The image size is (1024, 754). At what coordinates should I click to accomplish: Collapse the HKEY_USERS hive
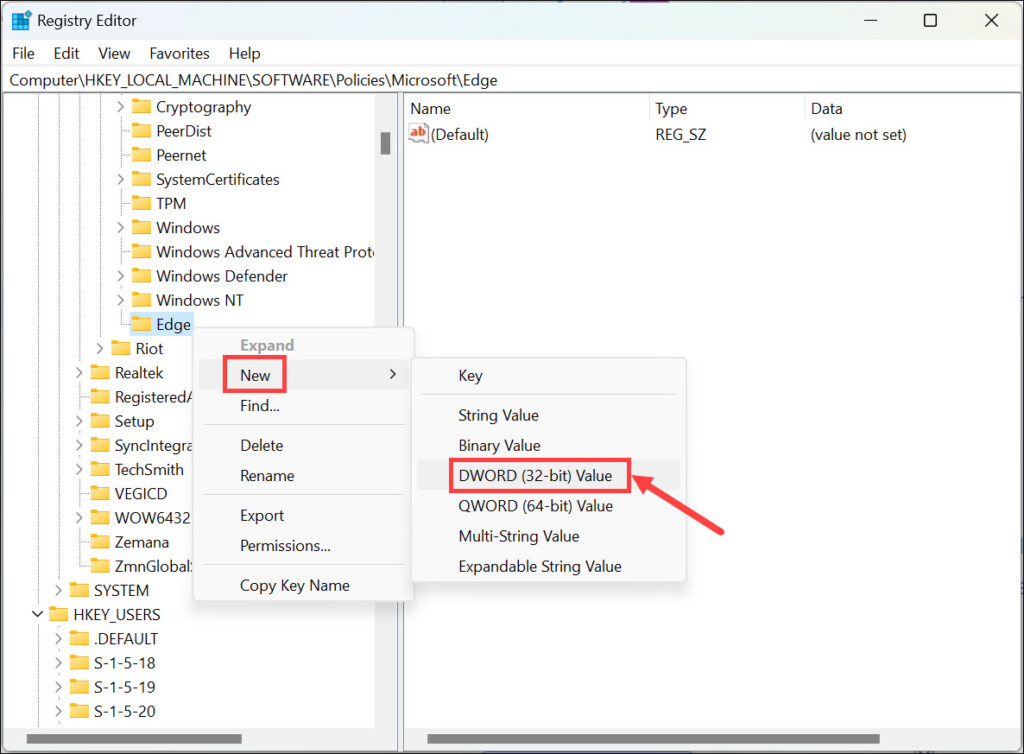[x=38, y=614]
